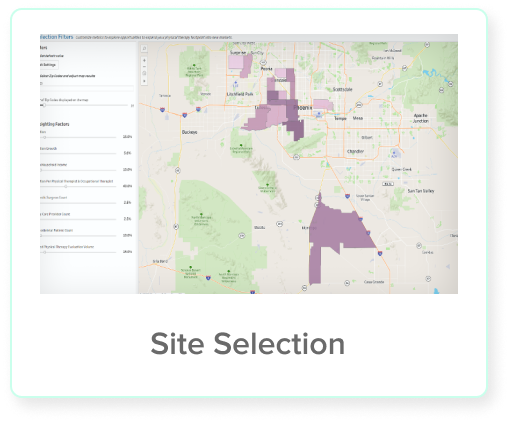Viewport: 510px width, 422px height.
Task: Select the light purple zip region near Surprise
Action: click(236, 62)
